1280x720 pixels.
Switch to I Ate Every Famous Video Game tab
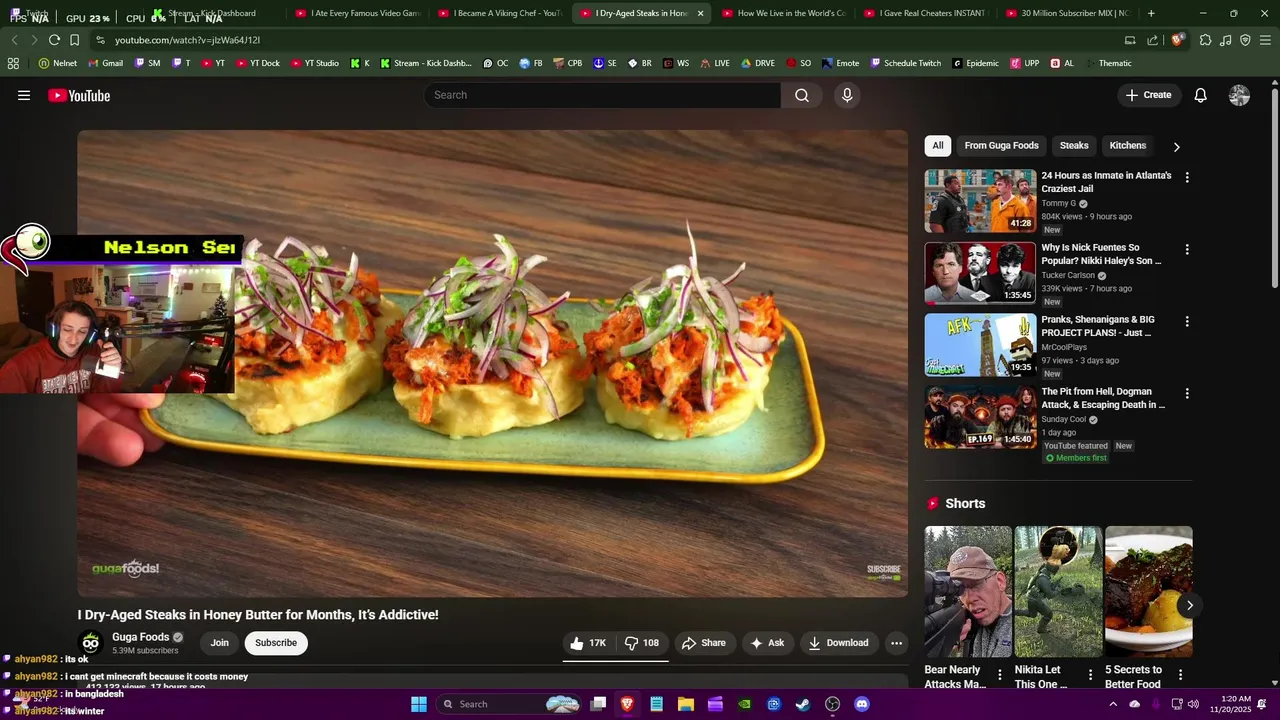(x=358, y=13)
